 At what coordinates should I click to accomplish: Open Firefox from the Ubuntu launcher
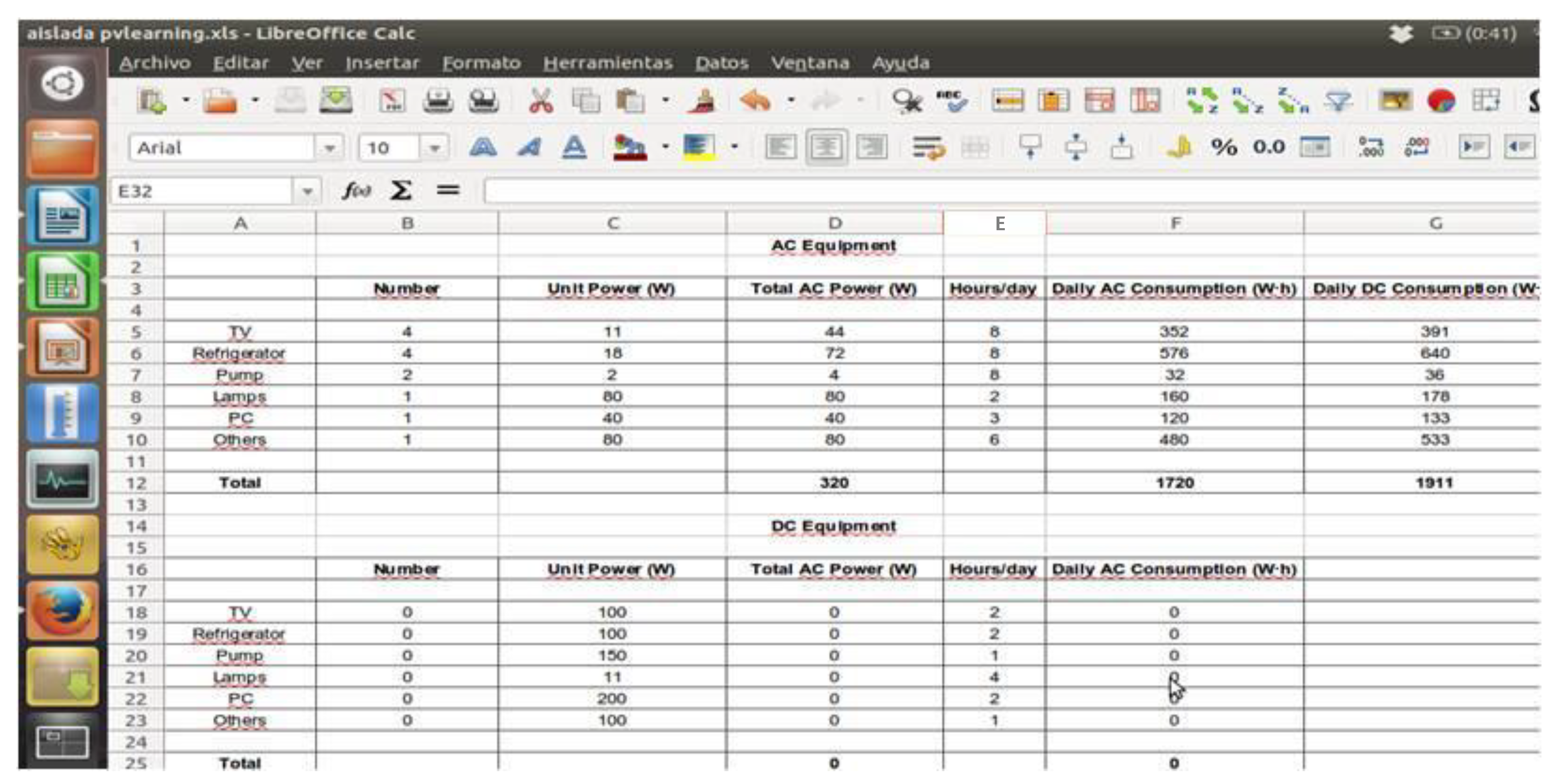tap(62, 610)
